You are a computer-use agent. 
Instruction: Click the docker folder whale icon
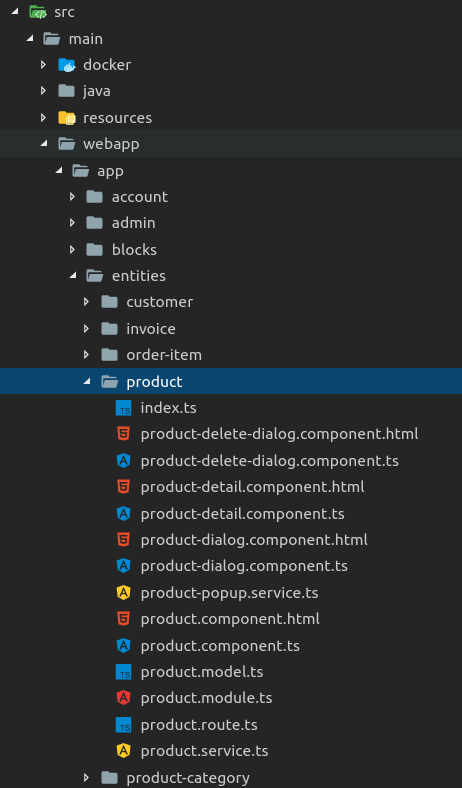(66, 65)
